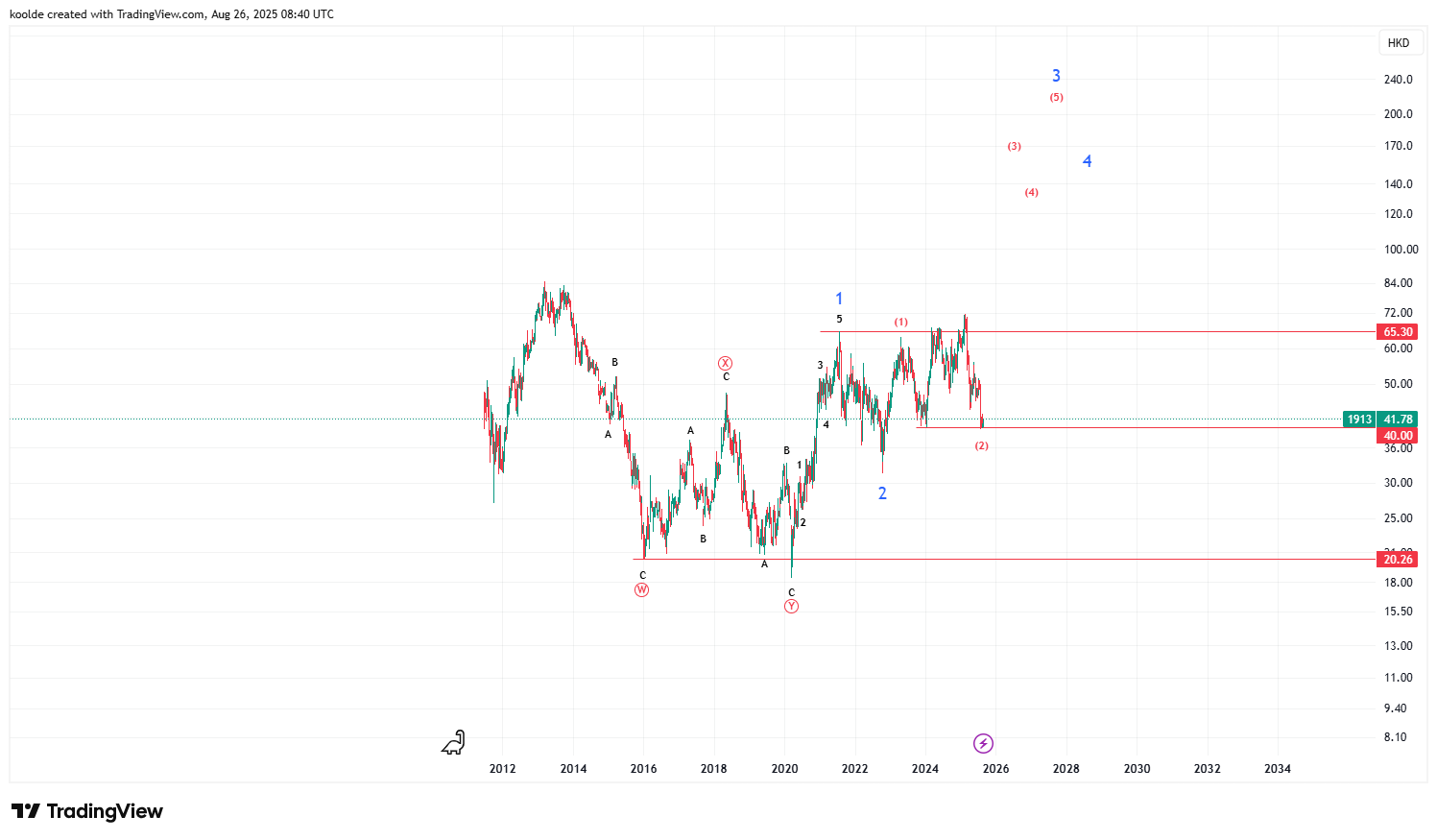Click the green 1913 ticker label
Screen dimensions: 1437x840
click(x=1359, y=420)
